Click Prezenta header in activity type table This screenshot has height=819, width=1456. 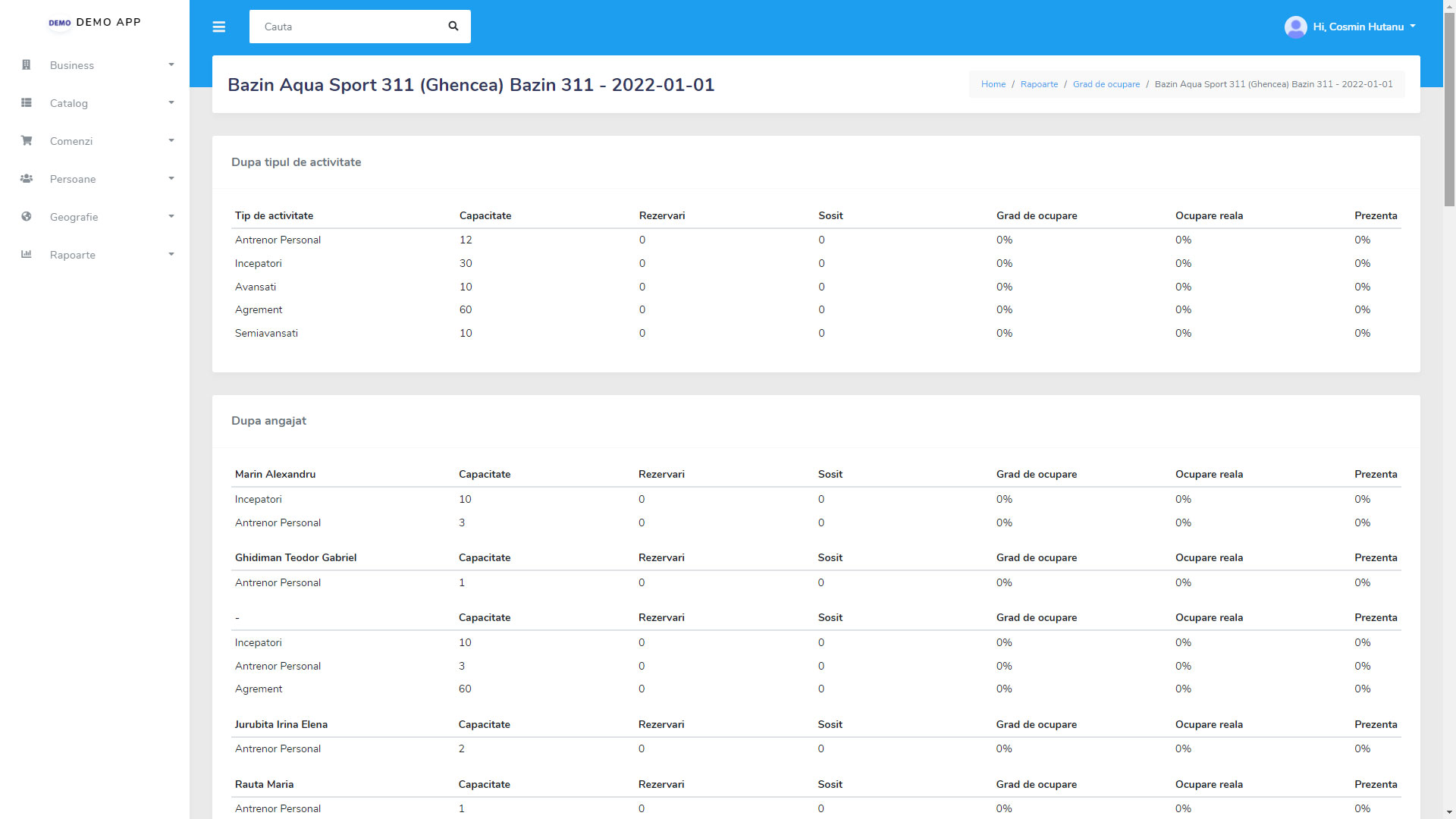(x=1376, y=215)
